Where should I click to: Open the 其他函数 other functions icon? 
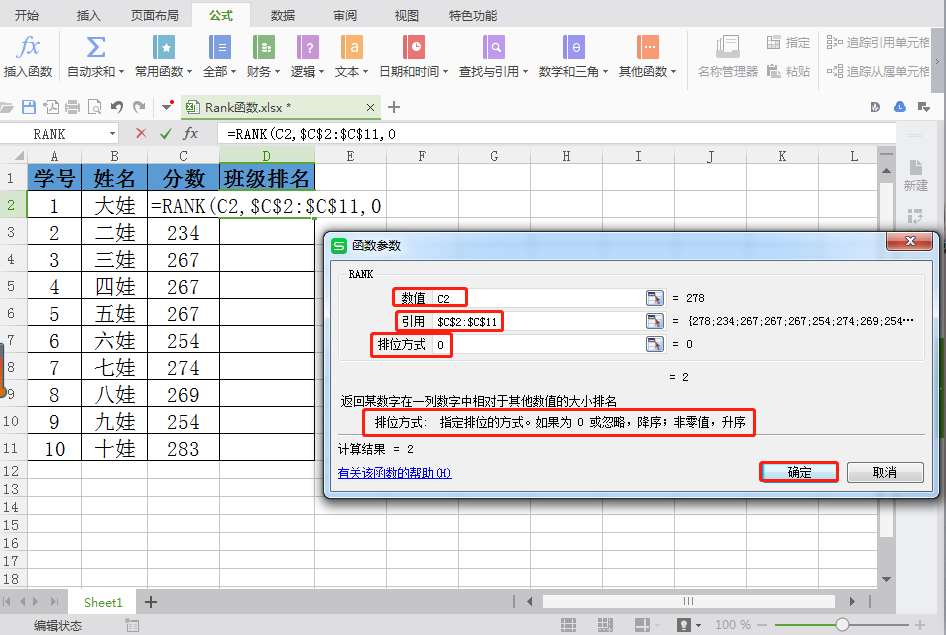647,47
